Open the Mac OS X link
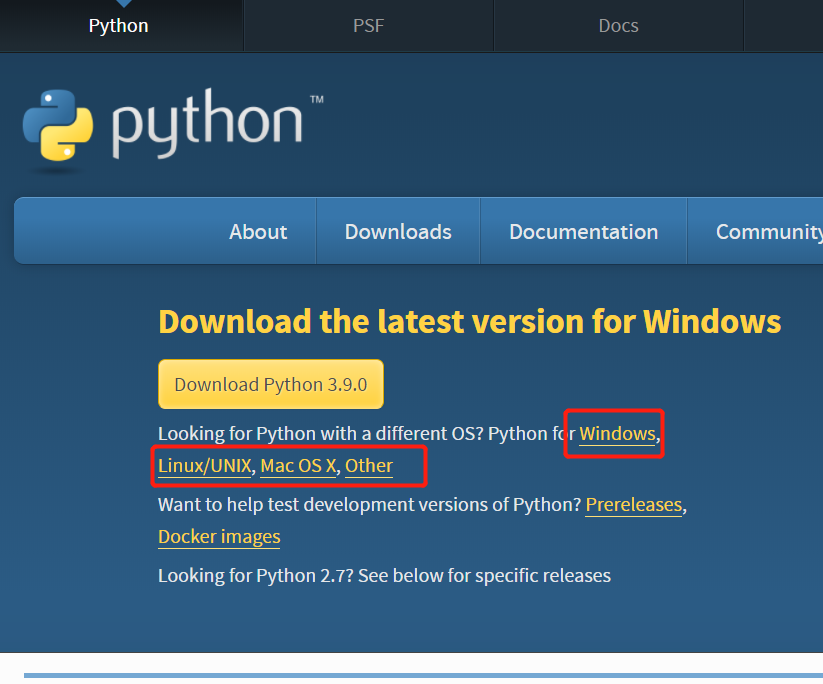Viewport: 823px width, 684px height. [298, 466]
